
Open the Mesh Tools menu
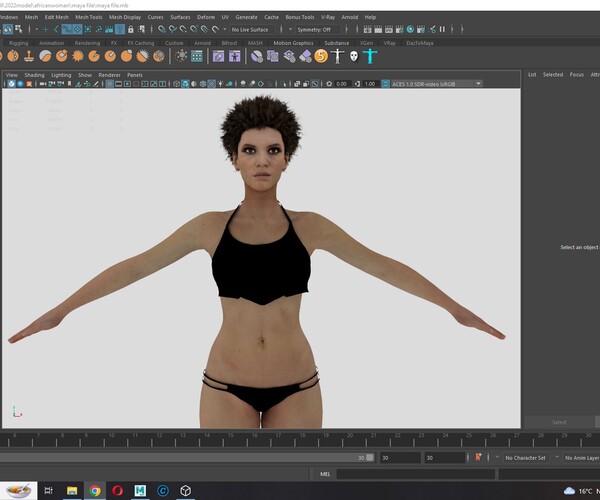click(88, 17)
